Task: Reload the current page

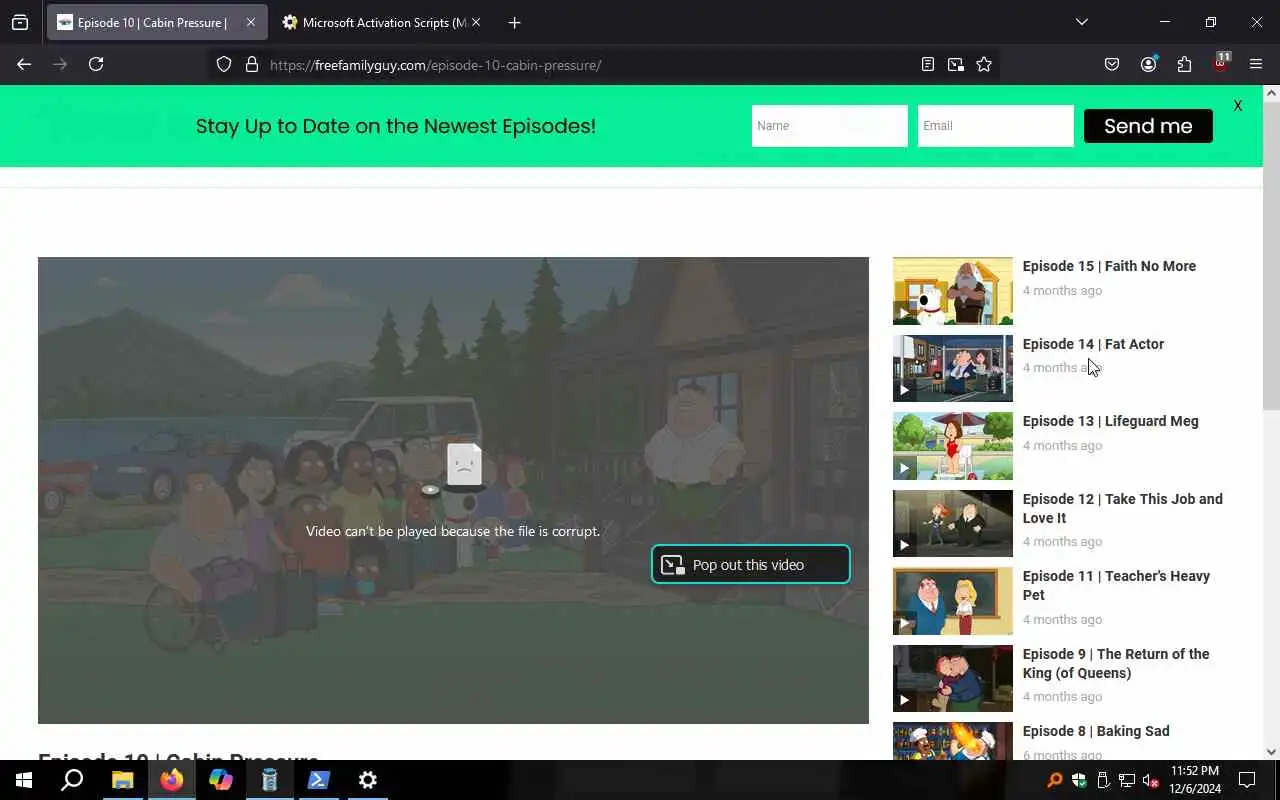Action: coord(96,64)
